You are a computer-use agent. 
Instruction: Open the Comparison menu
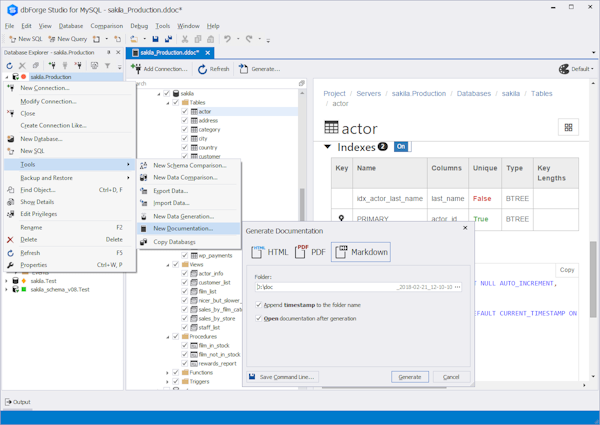pos(107,26)
